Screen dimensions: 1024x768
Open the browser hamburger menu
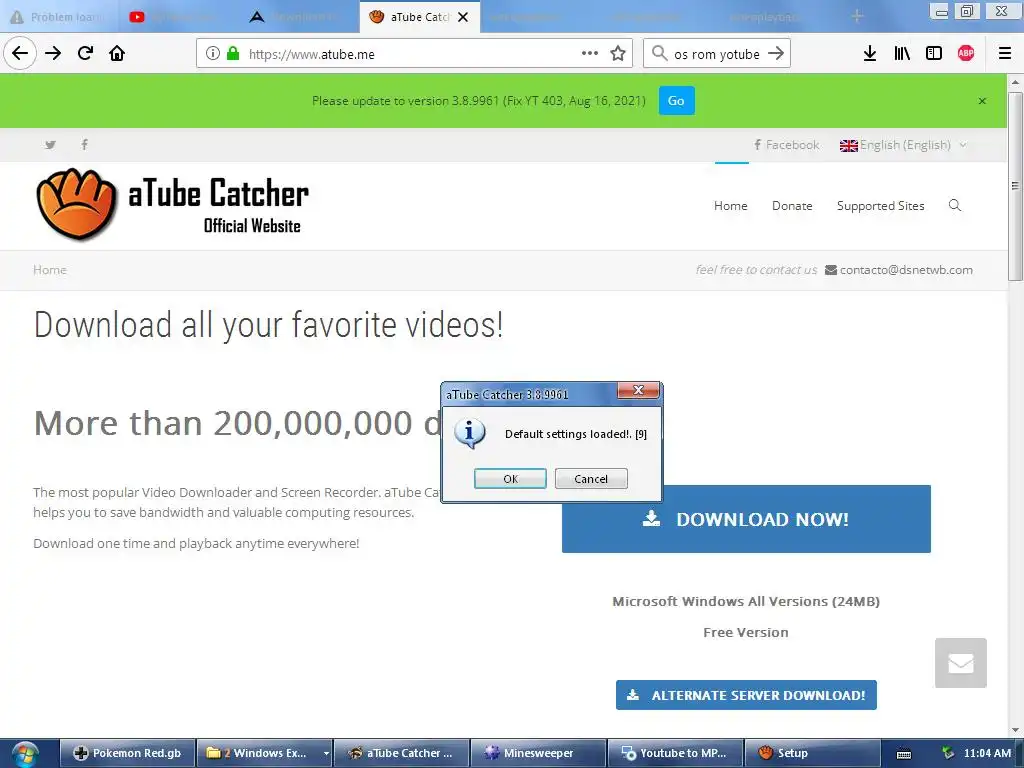coord(1005,54)
